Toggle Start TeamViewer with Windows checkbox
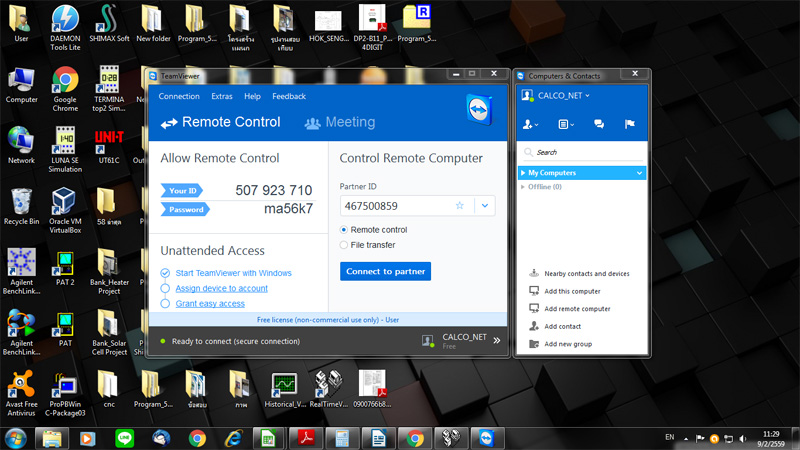800x450 pixels. 165,273
